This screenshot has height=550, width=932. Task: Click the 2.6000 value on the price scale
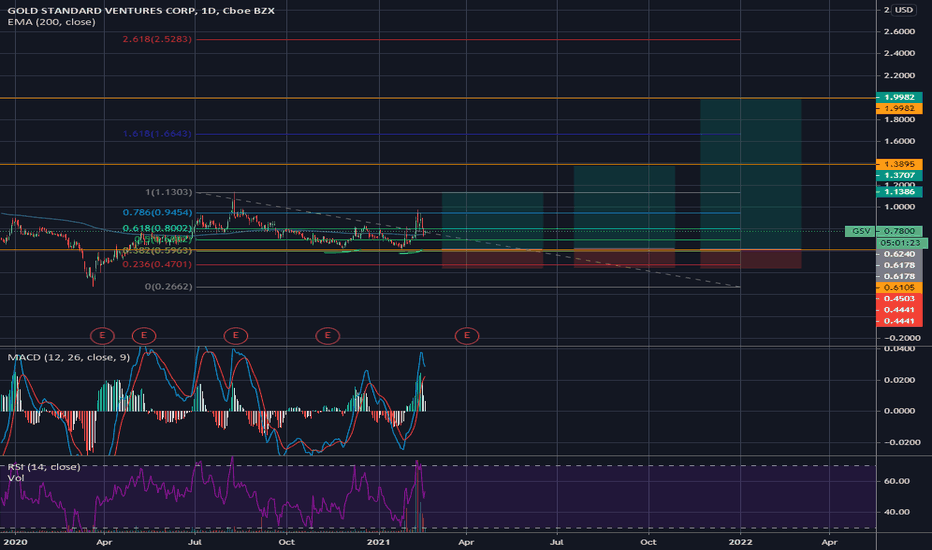(x=899, y=32)
